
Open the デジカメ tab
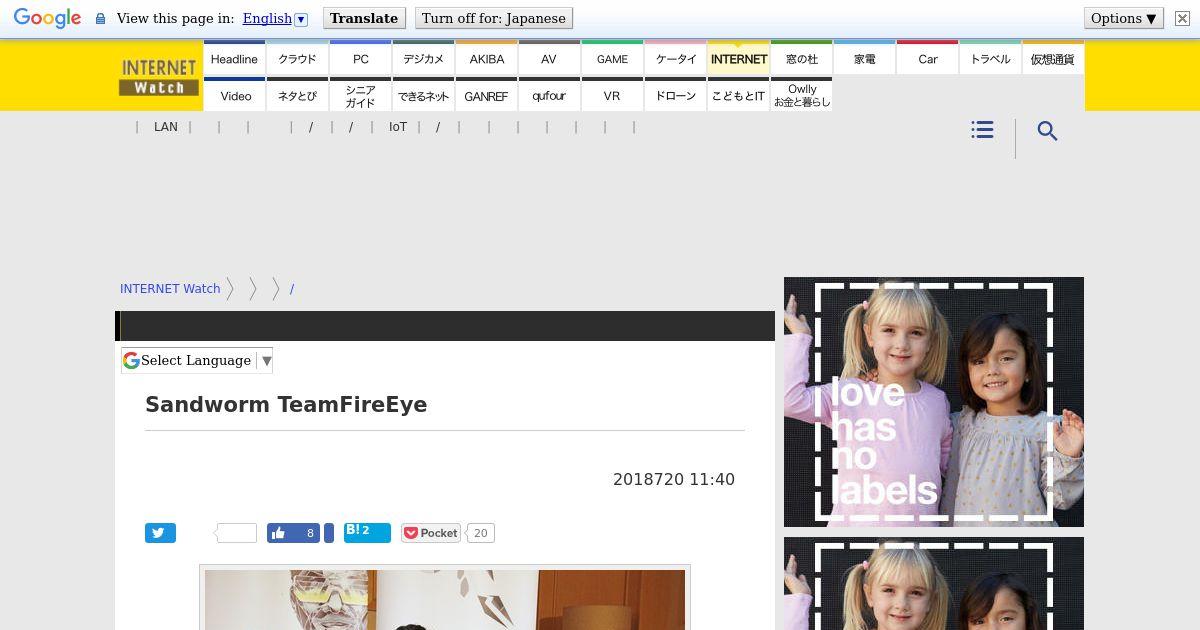coord(423,59)
